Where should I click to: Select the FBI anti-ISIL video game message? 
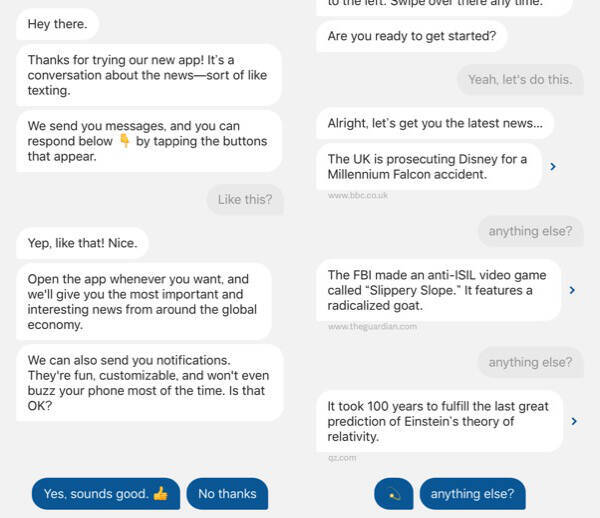pos(438,290)
